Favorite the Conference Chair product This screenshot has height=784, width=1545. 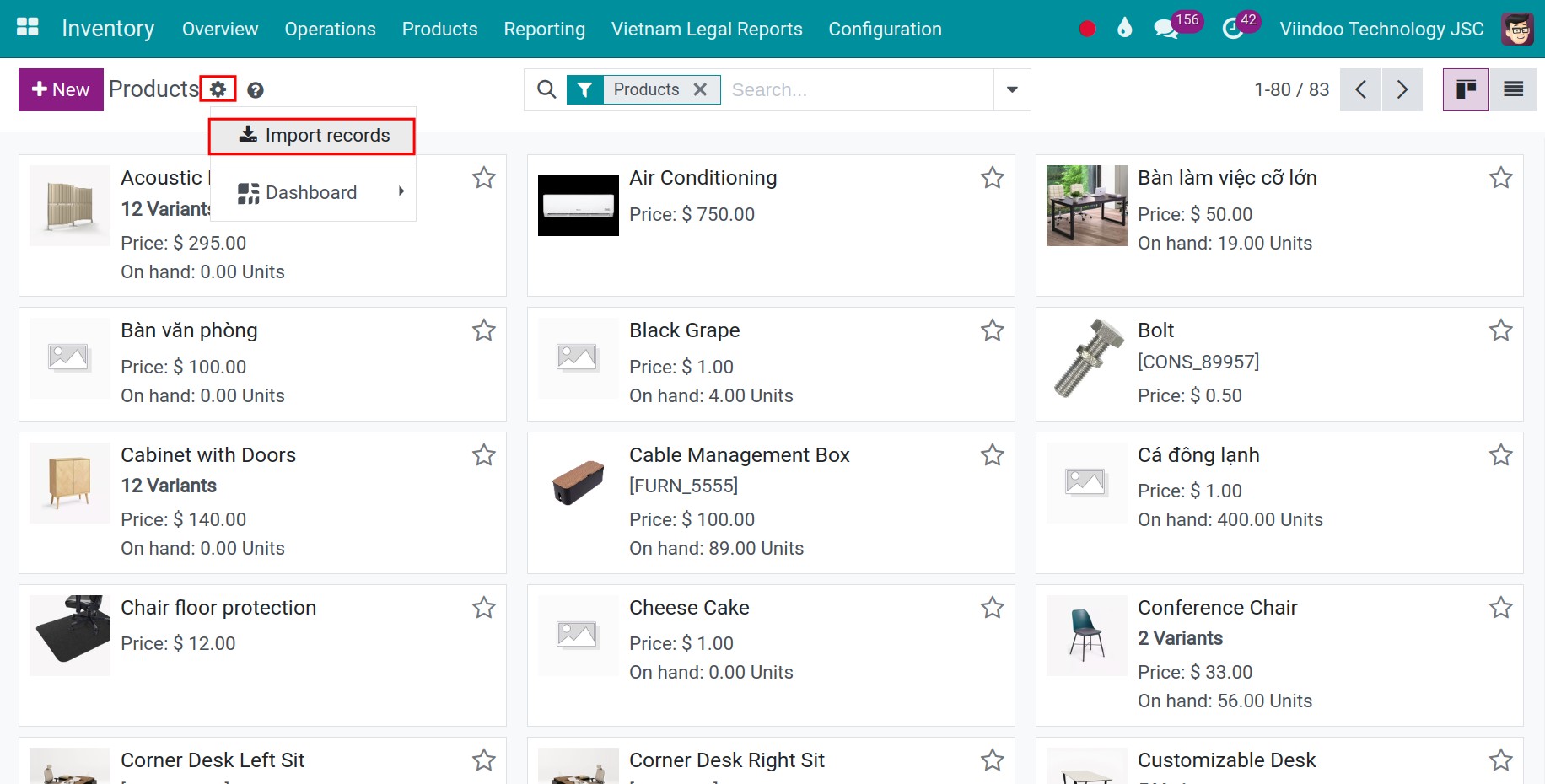coord(1501,608)
